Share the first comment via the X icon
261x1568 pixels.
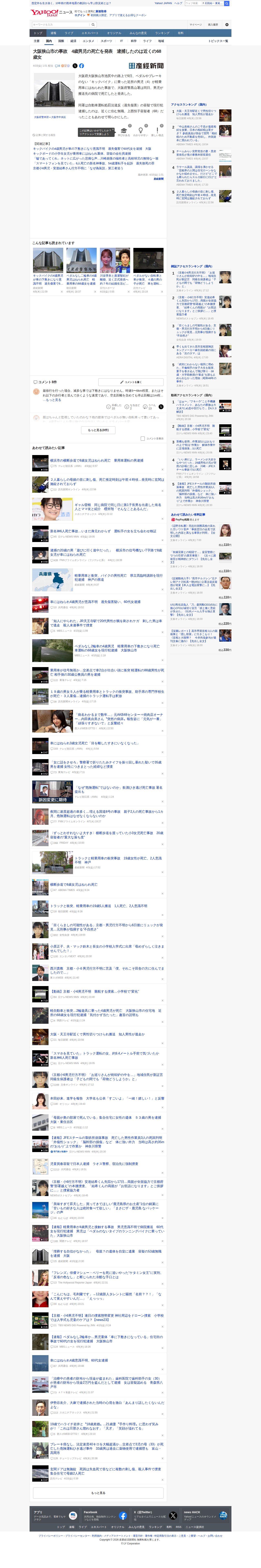(161, 407)
